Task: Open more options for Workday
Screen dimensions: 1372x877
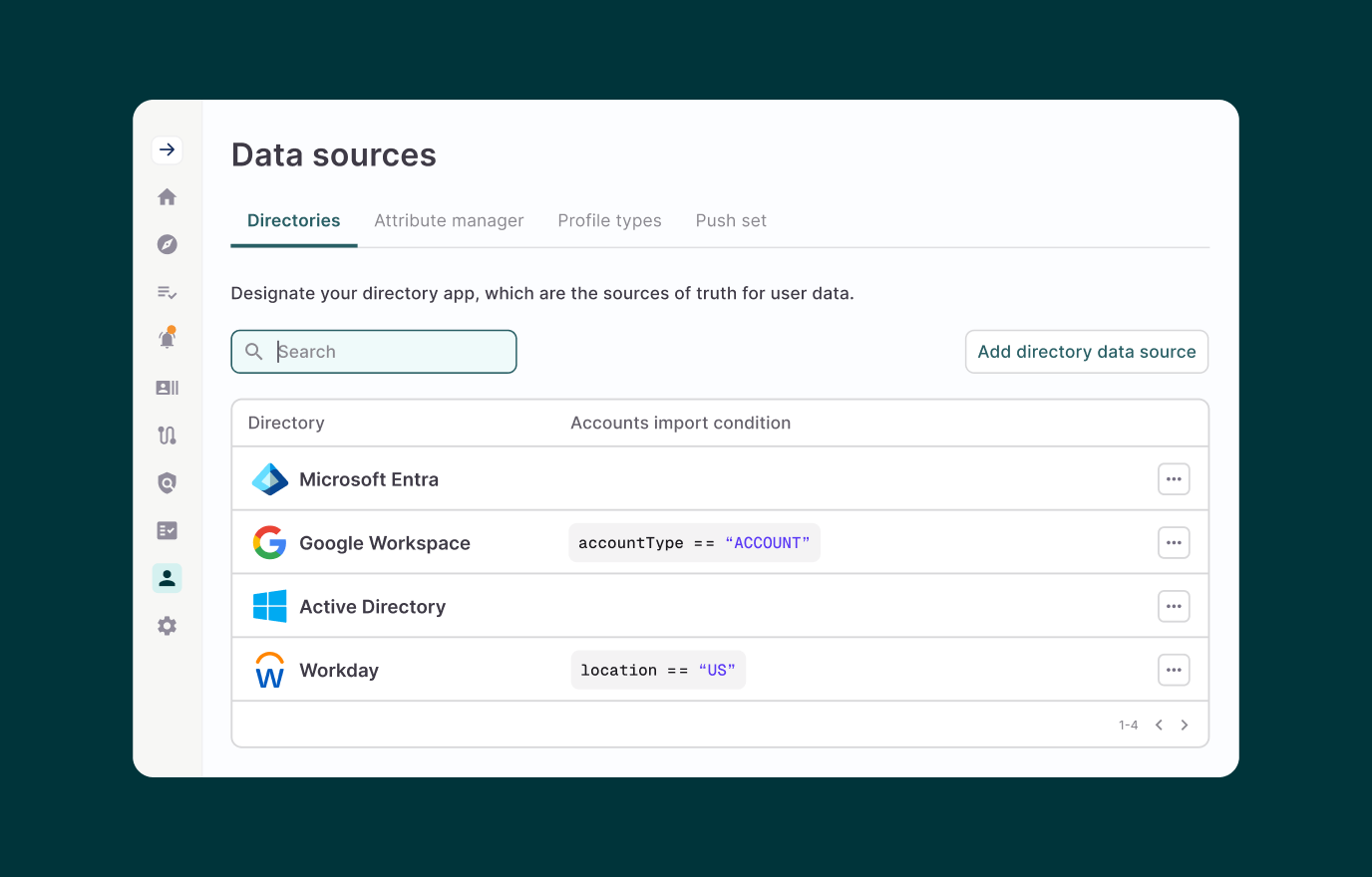Action: tap(1174, 670)
